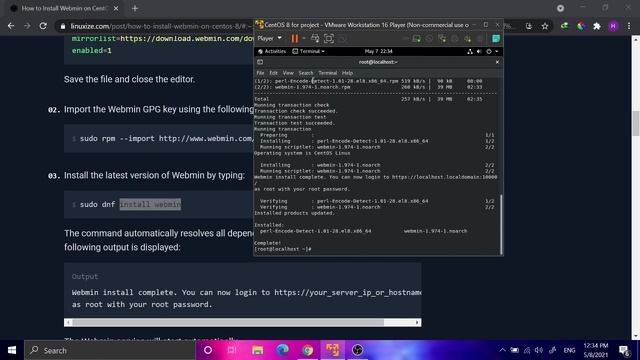This screenshot has width=640, height=360.
Task: Click the terminal new-tab icon in title bar
Action: [260, 62]
